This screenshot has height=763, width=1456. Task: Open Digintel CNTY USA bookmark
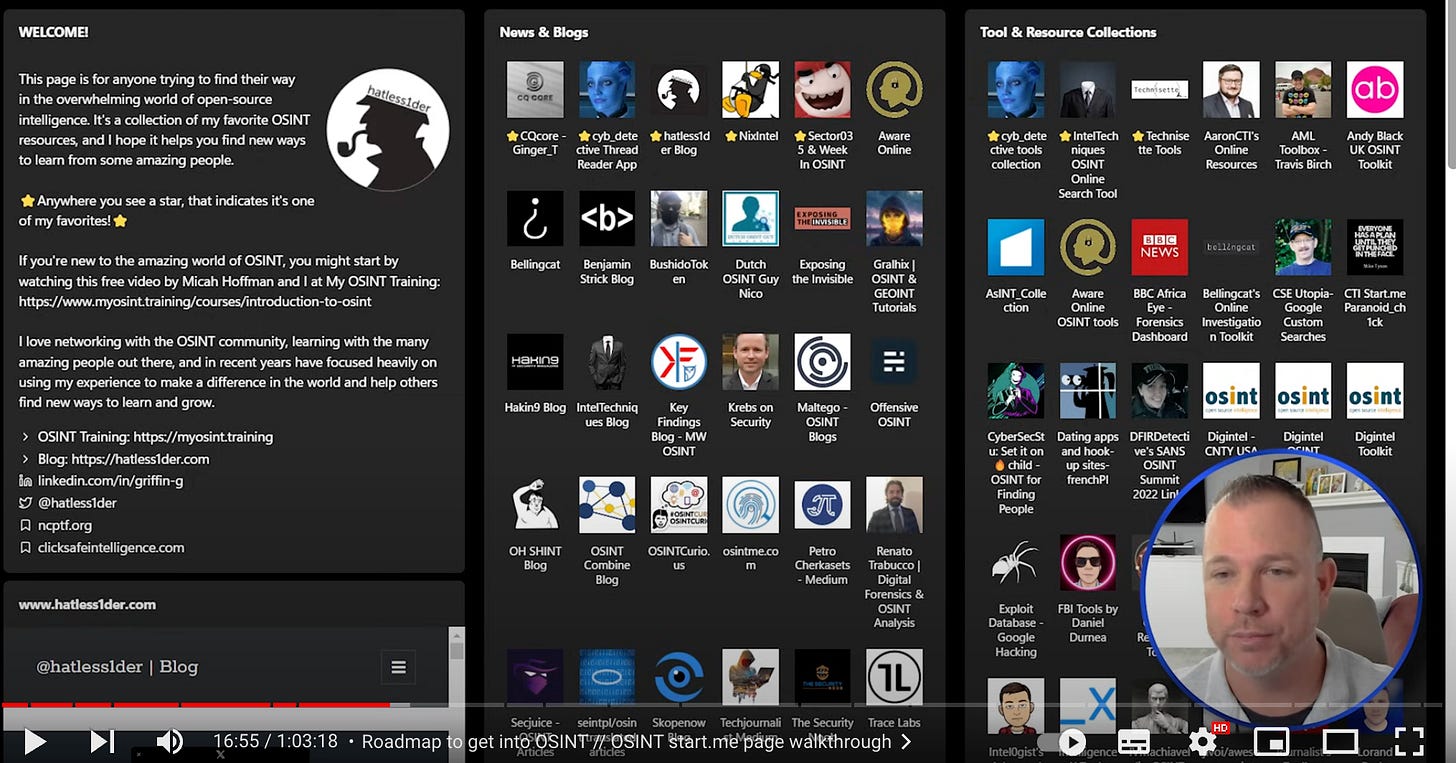pyautogui.click(x=1231, y=390)
